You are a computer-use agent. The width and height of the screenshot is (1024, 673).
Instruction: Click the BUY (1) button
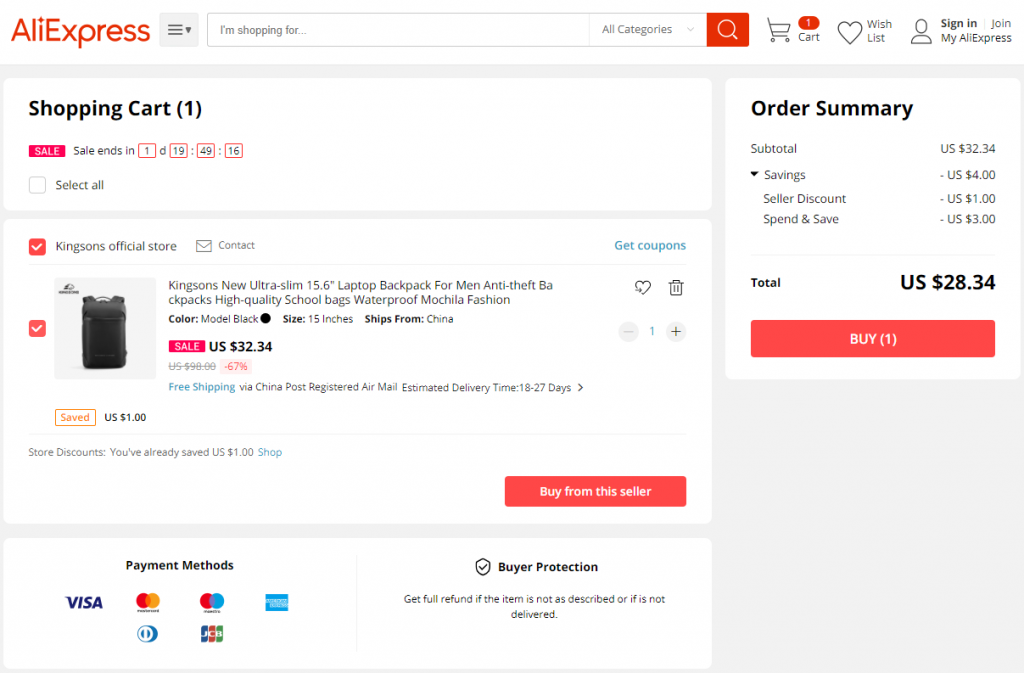[872, 339]
